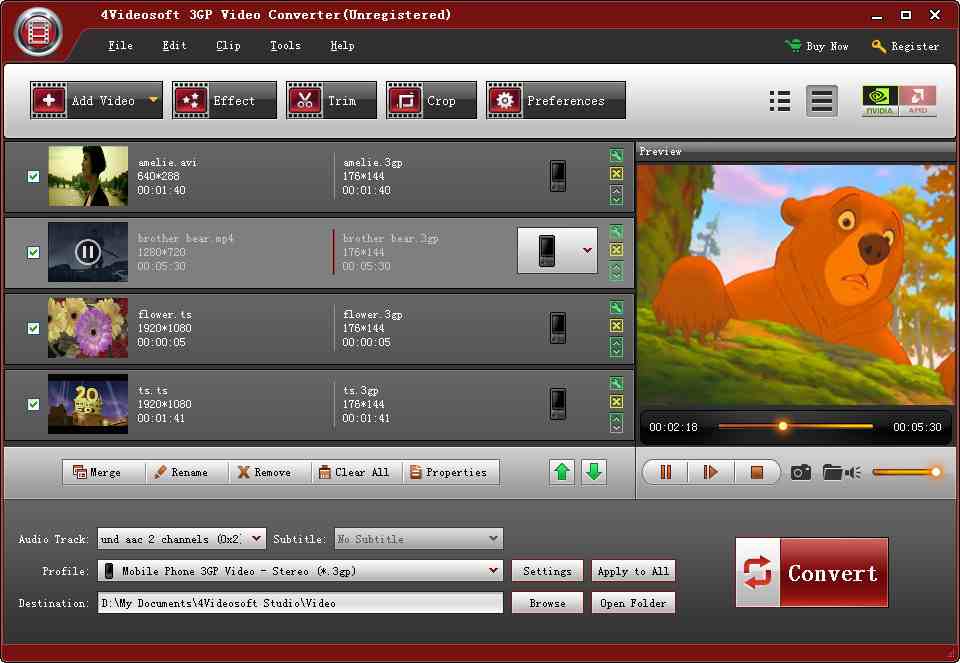Step to the next frame
Screen dimensions: 960x663
pos(710,472)
